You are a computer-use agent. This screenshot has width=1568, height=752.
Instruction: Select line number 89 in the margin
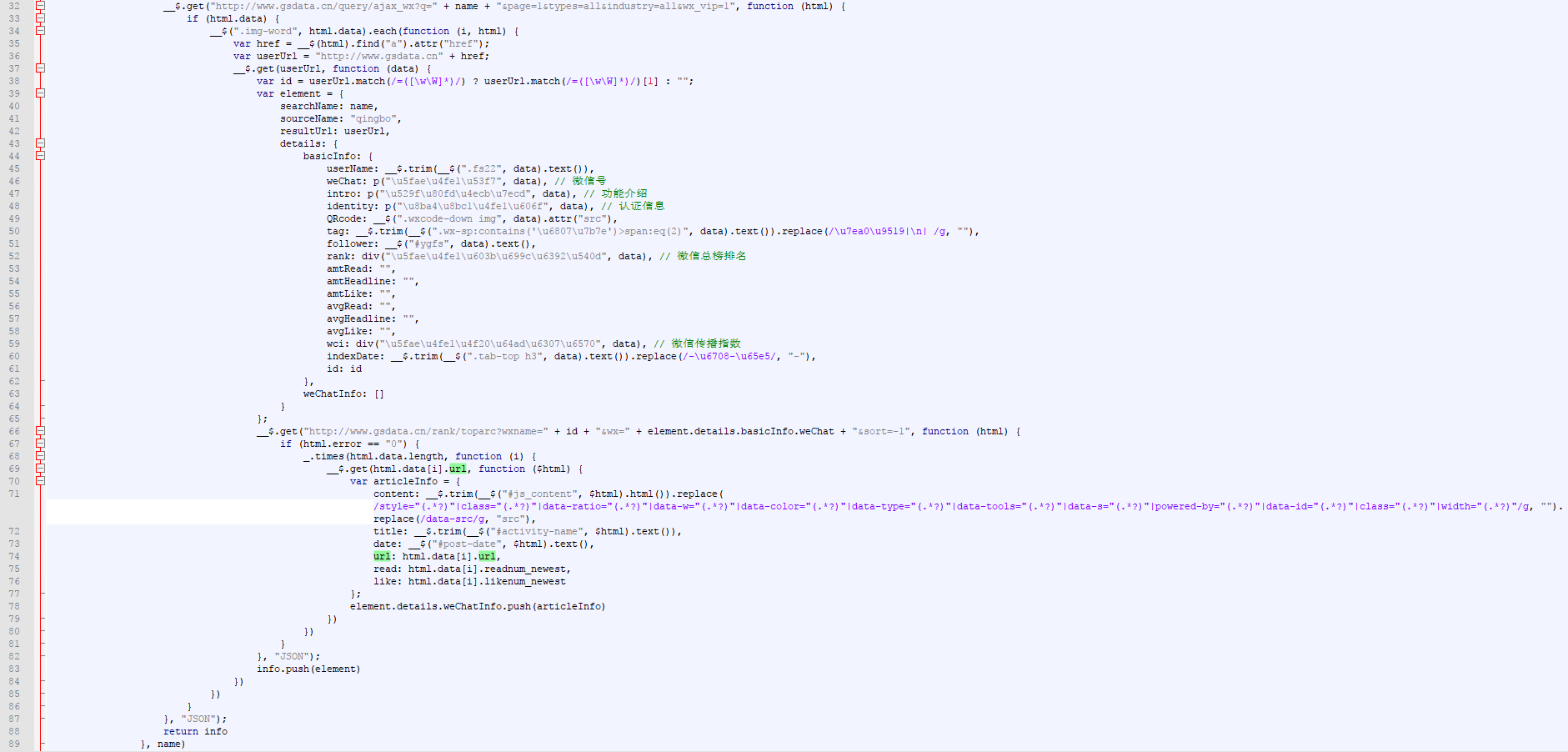click(x=14, y=744)
